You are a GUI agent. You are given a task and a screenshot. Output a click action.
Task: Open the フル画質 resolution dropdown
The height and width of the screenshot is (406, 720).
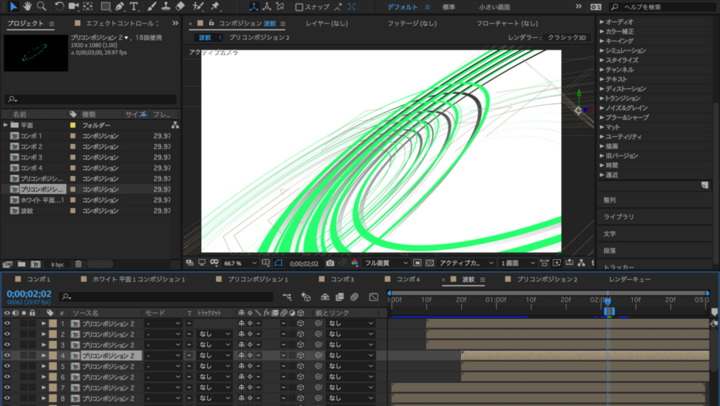point(385,263)
